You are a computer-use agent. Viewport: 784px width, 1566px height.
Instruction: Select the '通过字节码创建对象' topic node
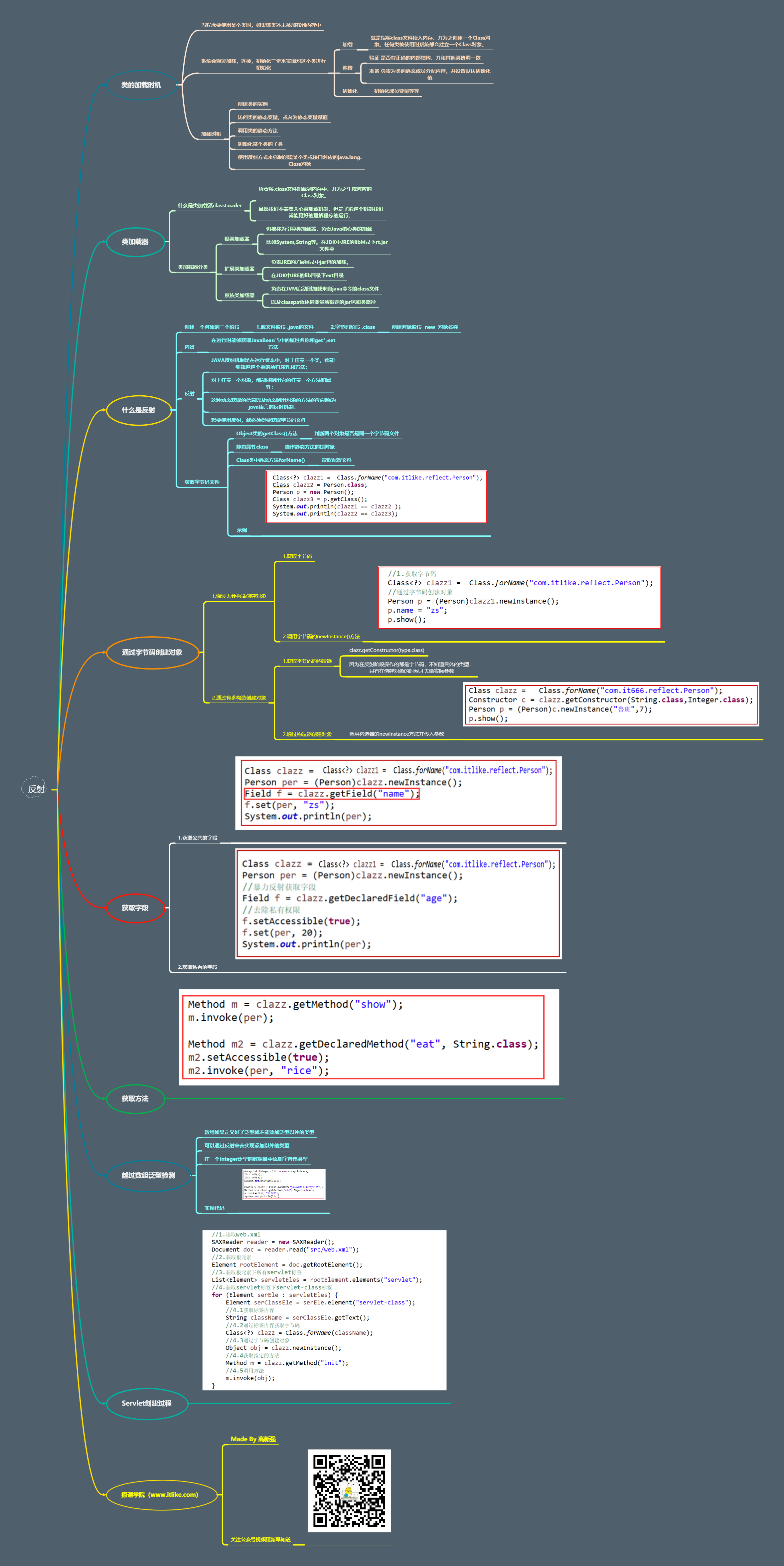click(x=152, y=652)
